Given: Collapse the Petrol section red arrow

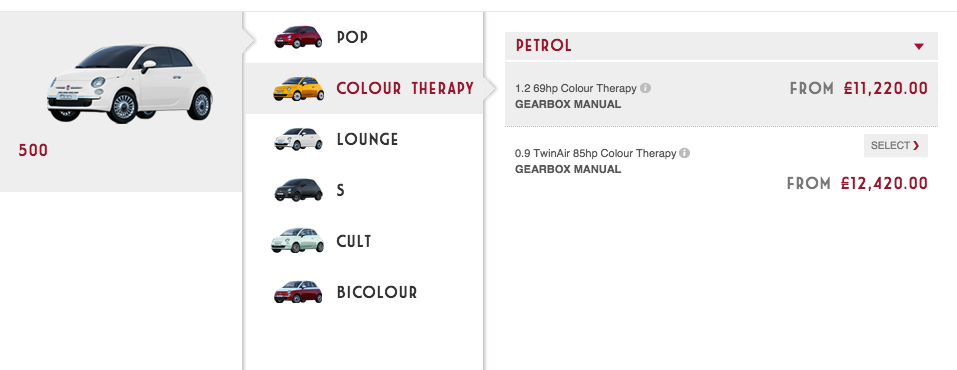Looking at the screenshot, I should pyautogui.click(x=919, y=46).
